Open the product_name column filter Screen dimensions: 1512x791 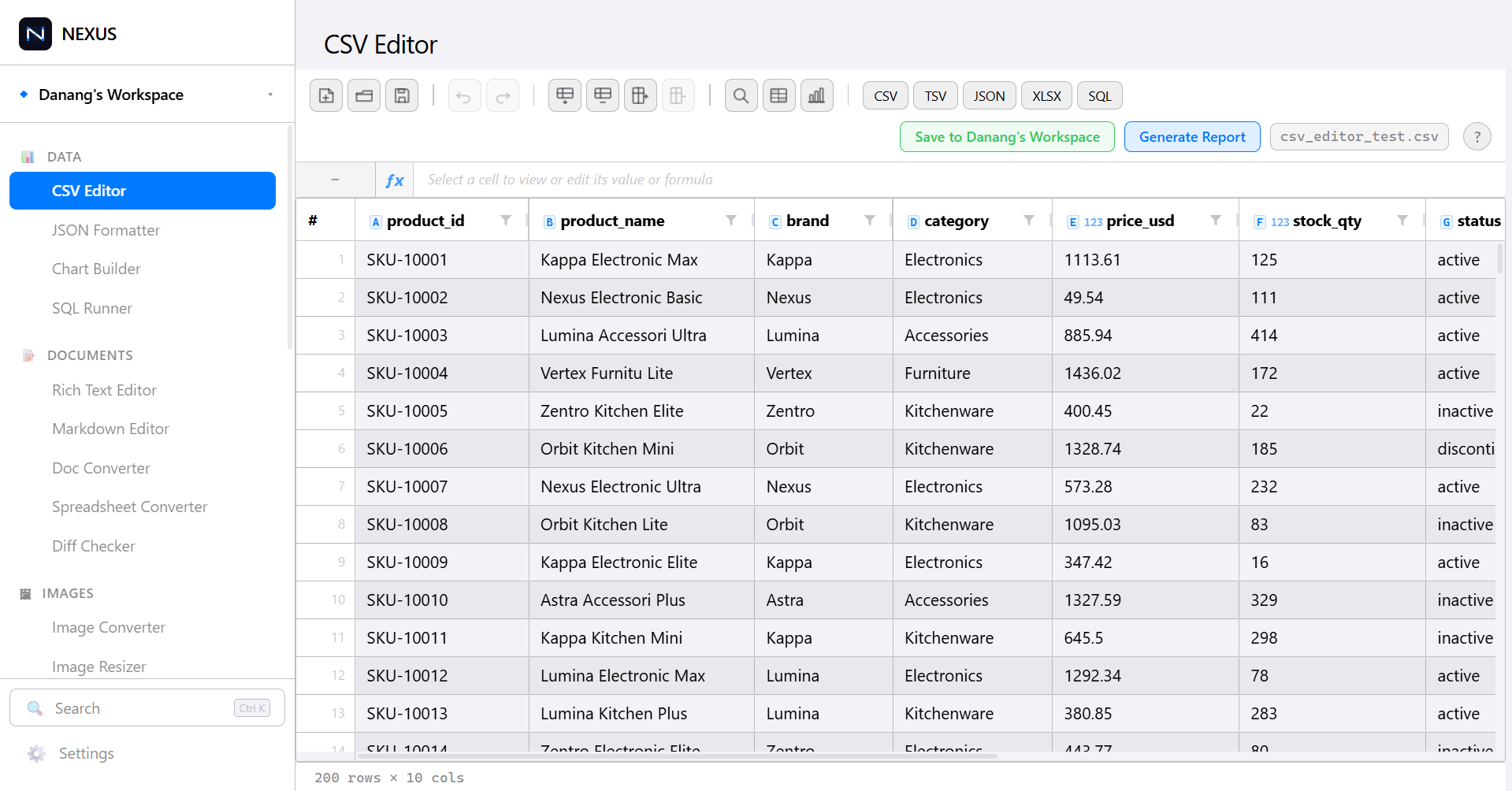731,221
